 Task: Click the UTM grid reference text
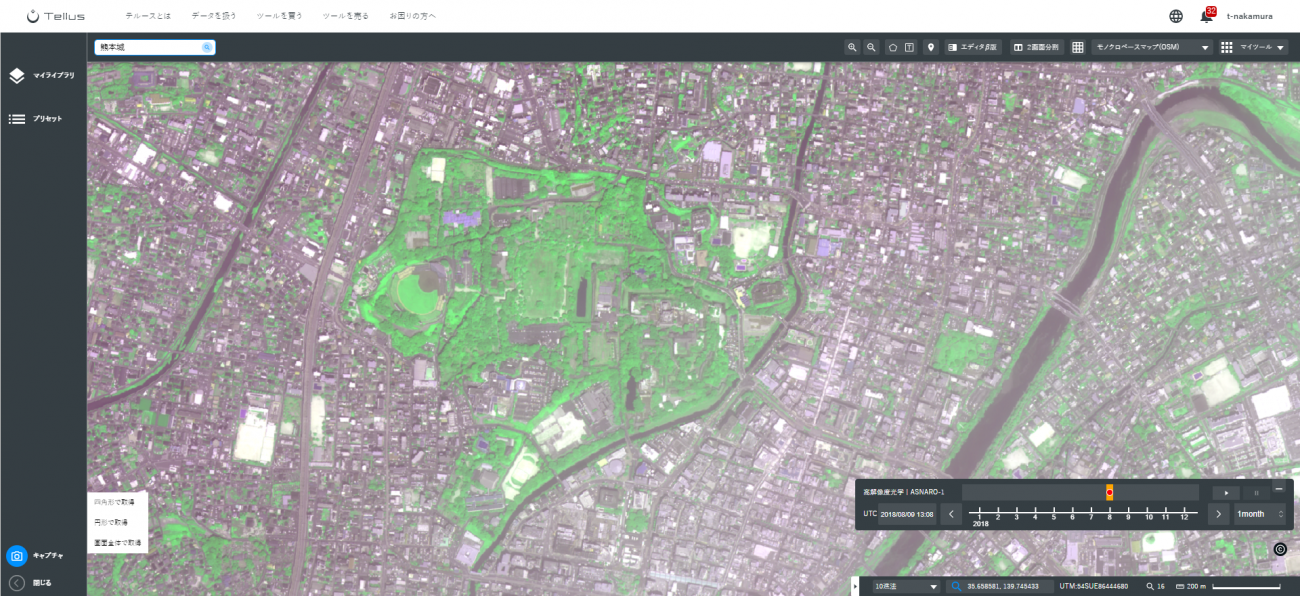pos(1094,586)
